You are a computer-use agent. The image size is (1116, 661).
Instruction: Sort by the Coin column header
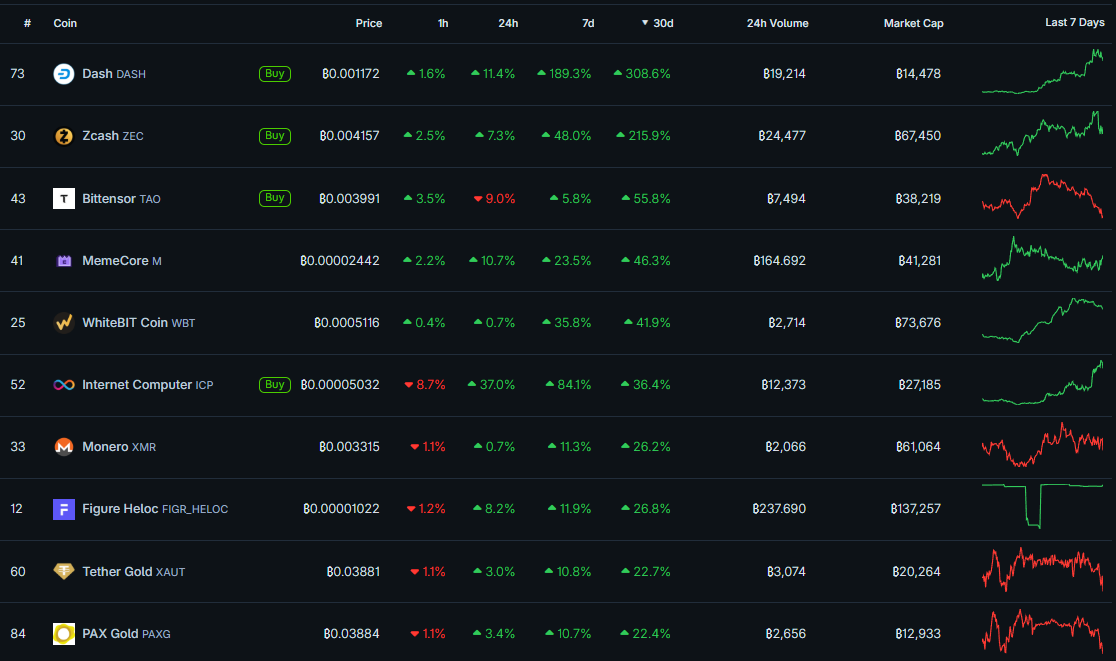pos(65,23)
